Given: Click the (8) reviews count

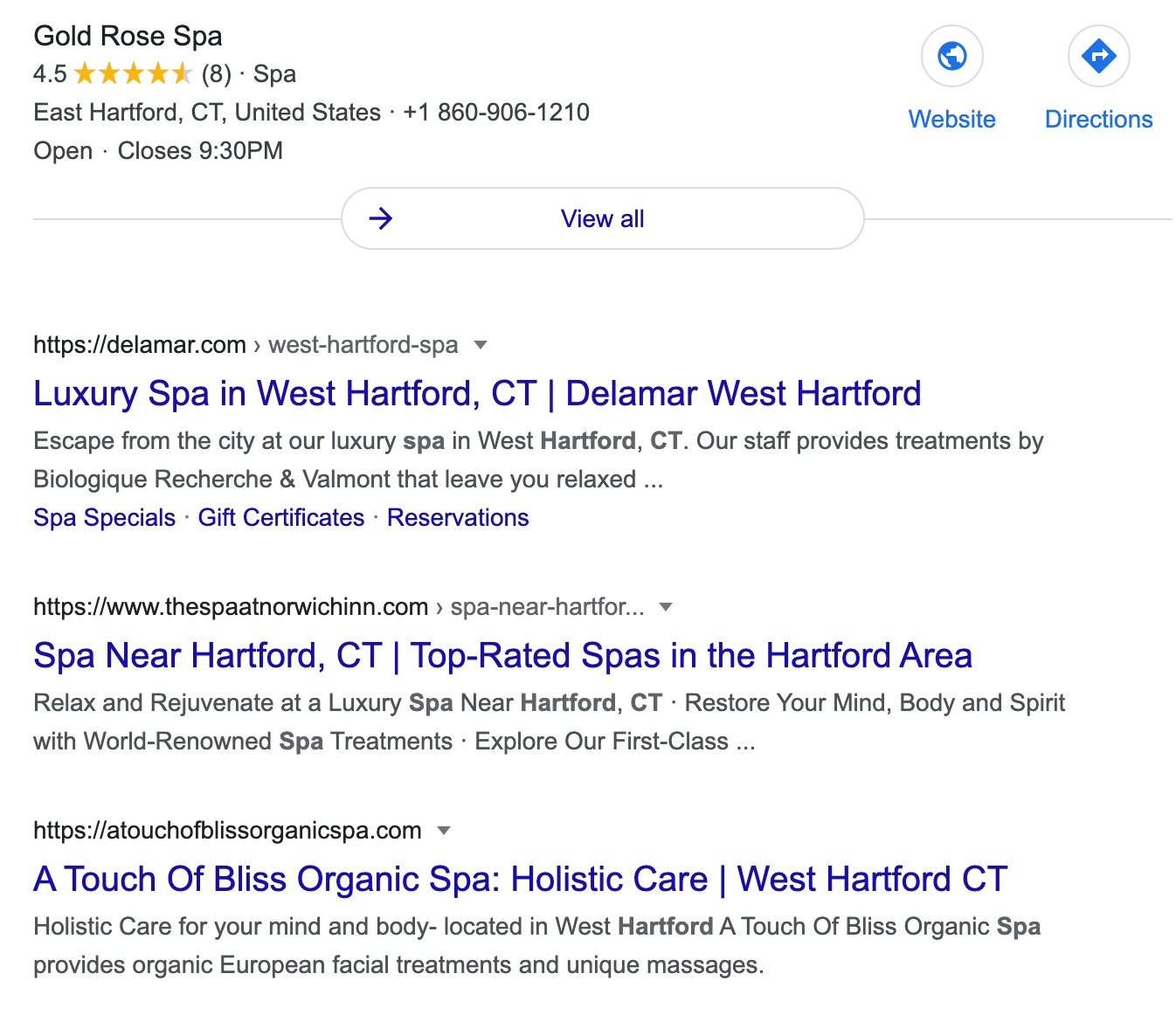Looking at the screenshot, I should click(x=217, y=73).
